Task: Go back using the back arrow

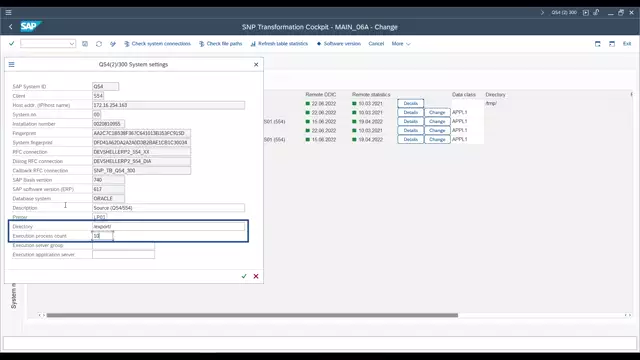Action: (11, 27)
